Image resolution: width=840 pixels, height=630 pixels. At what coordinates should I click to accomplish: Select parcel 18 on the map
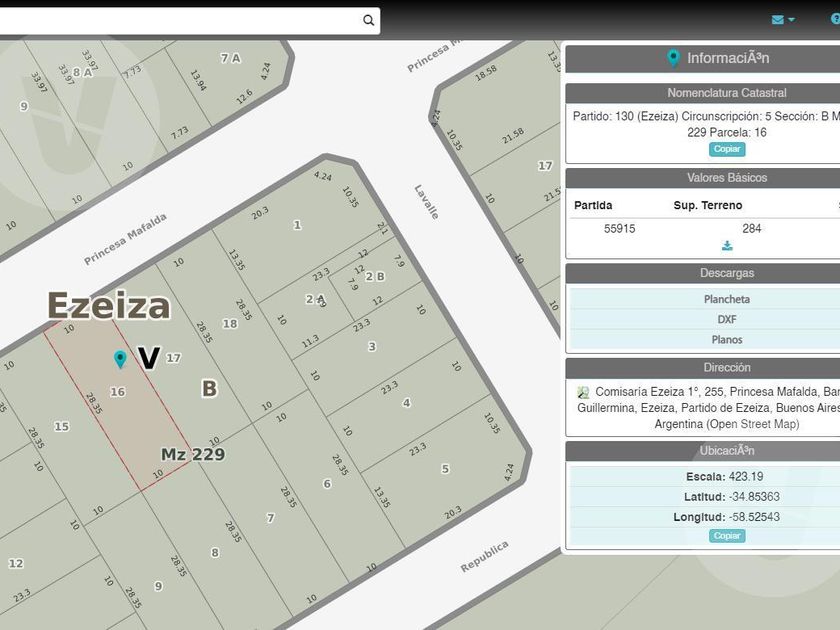point(229,323)
